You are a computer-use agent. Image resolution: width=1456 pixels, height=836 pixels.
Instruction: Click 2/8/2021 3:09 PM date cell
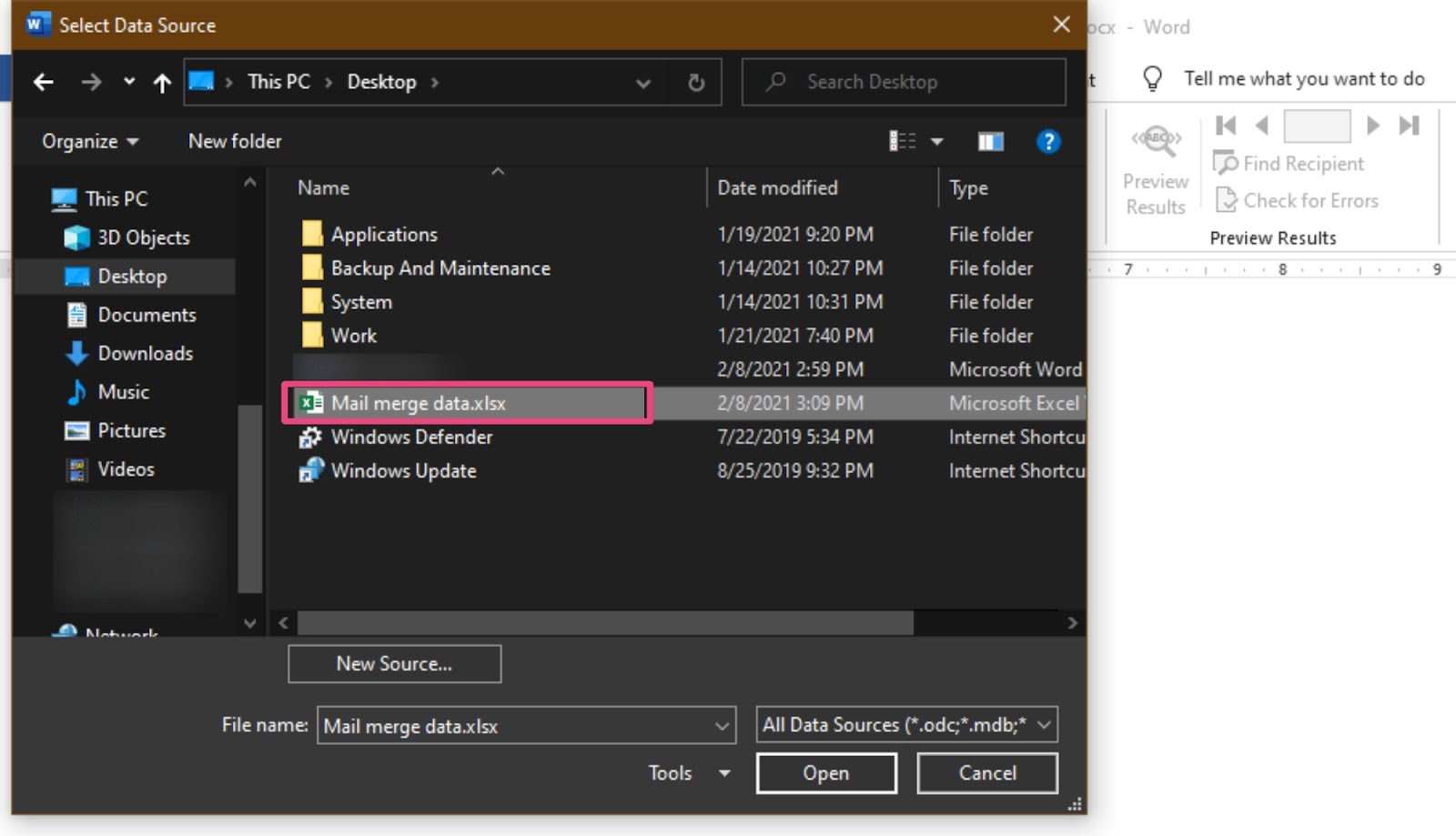click(x=790, y=403)
